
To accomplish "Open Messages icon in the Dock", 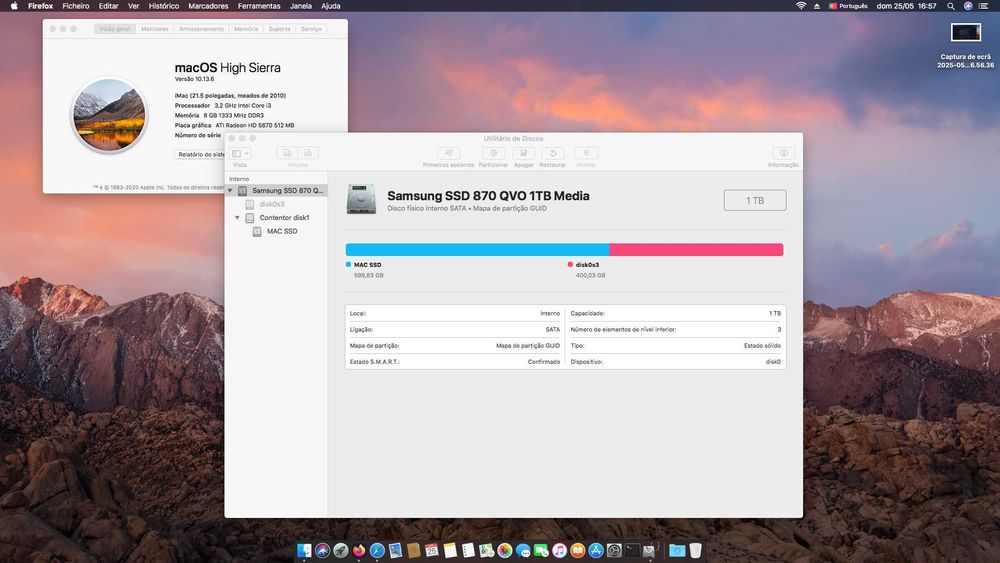I will point(523,550).
